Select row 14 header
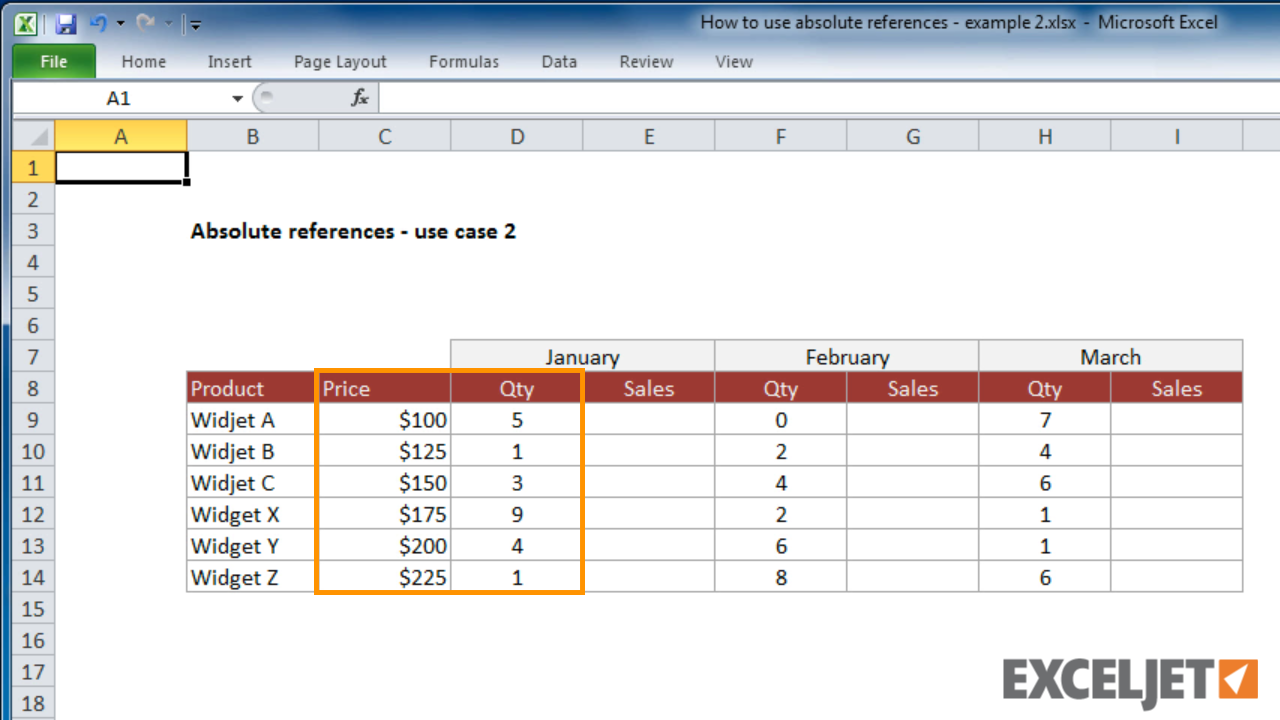The image size is (1280, 720). 34,577
